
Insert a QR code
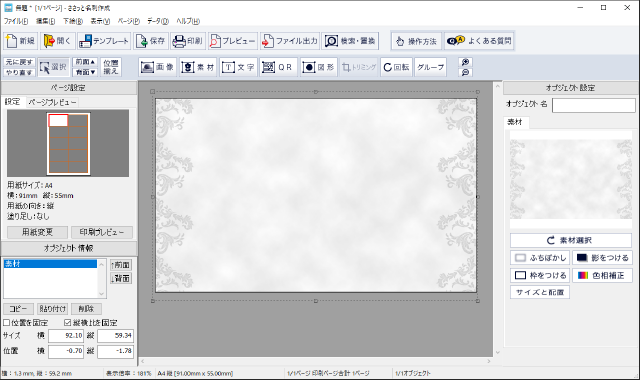[x=278, y=67]
